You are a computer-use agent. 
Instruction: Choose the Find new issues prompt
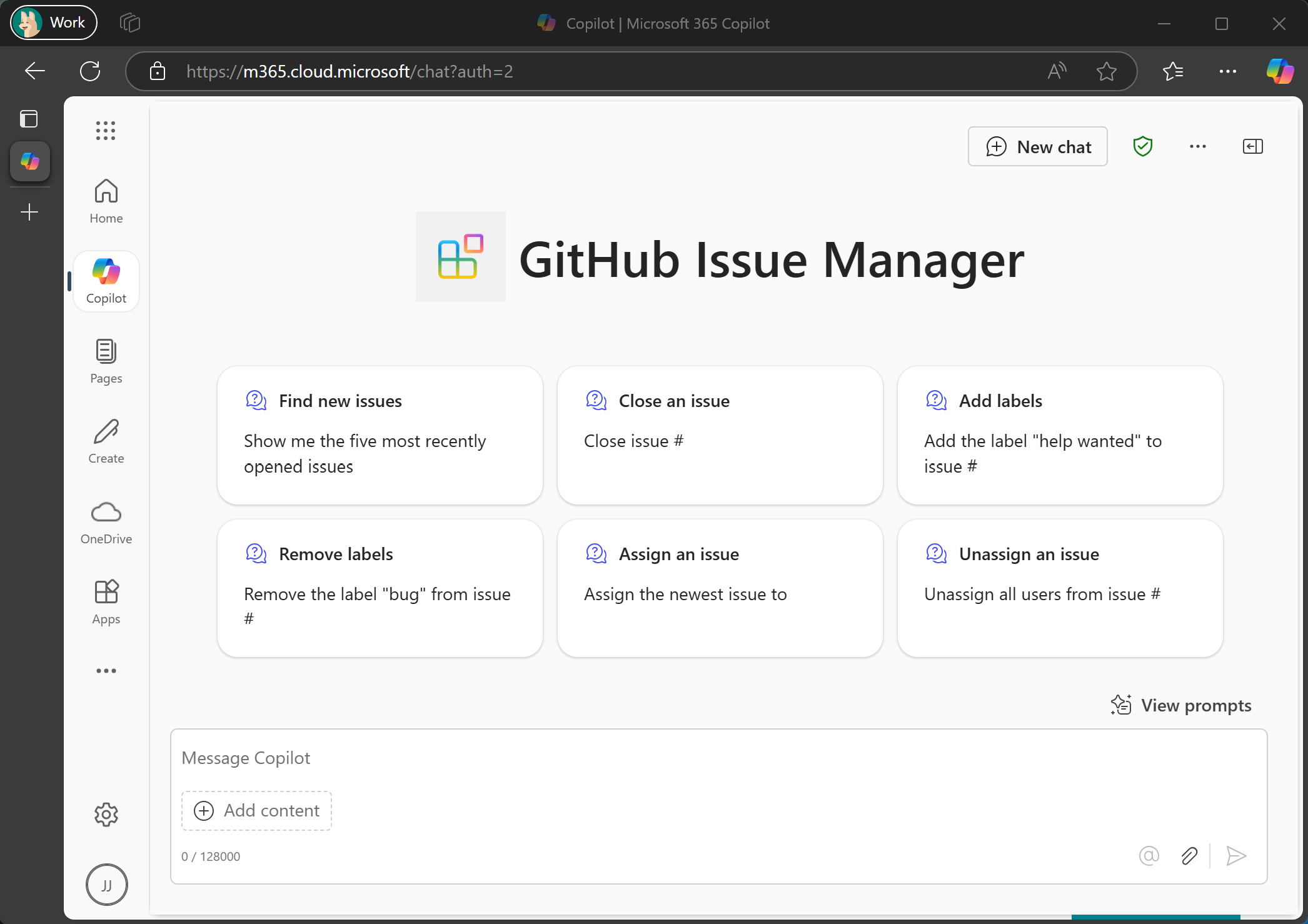pos(380,435)
